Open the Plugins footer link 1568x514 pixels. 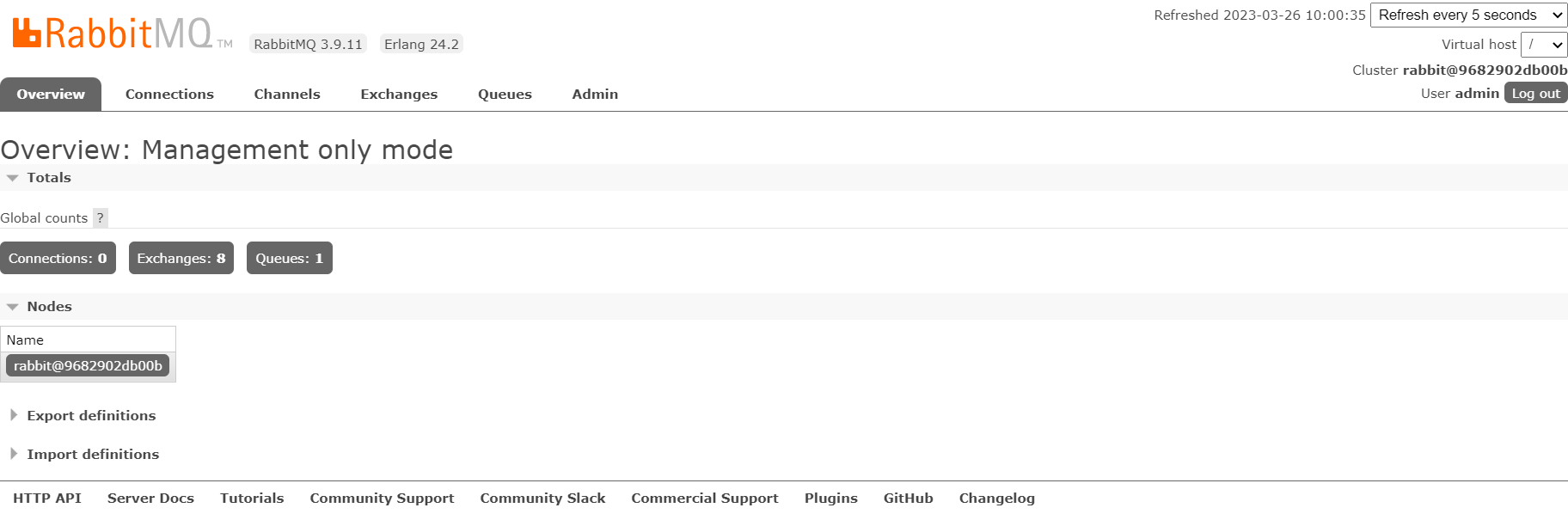[830, 499]
